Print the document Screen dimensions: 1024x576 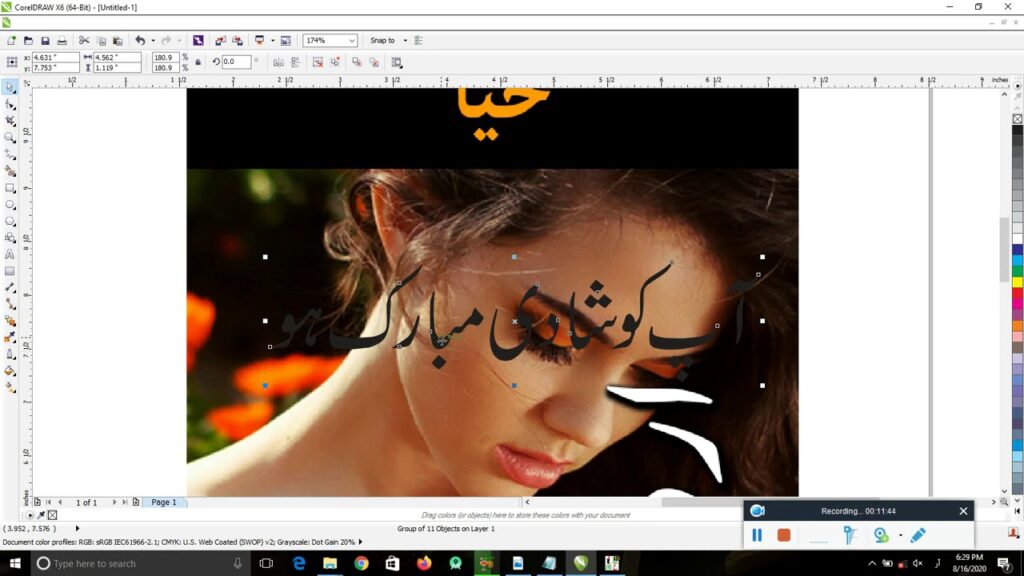62,40
